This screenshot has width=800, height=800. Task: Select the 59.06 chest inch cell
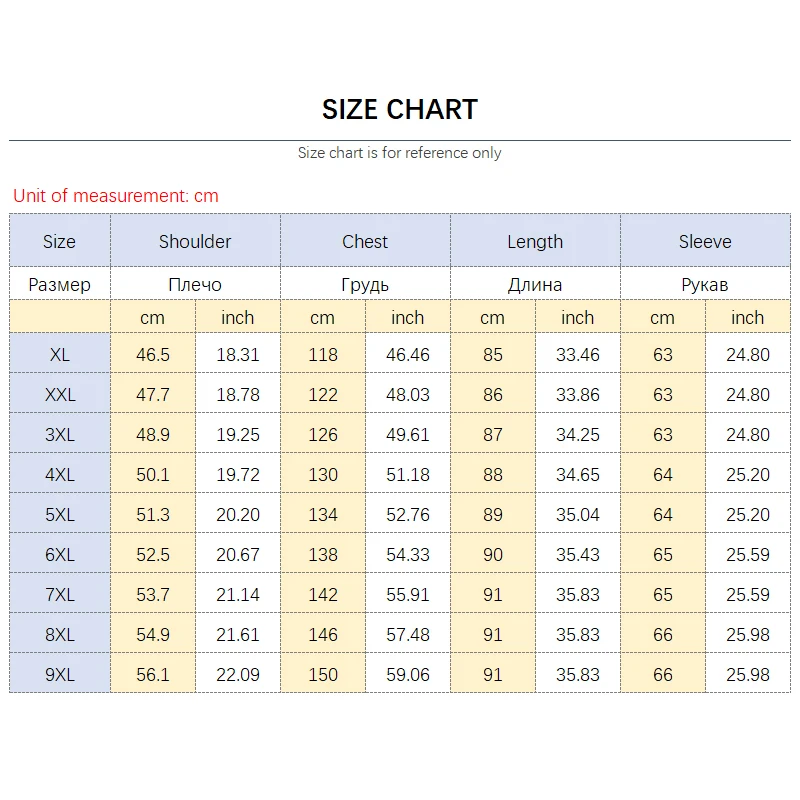[x=408, y=675]
